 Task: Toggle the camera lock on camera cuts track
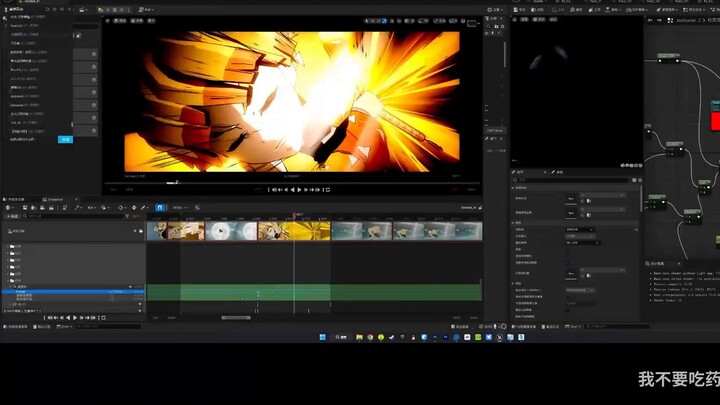point(141,231)
